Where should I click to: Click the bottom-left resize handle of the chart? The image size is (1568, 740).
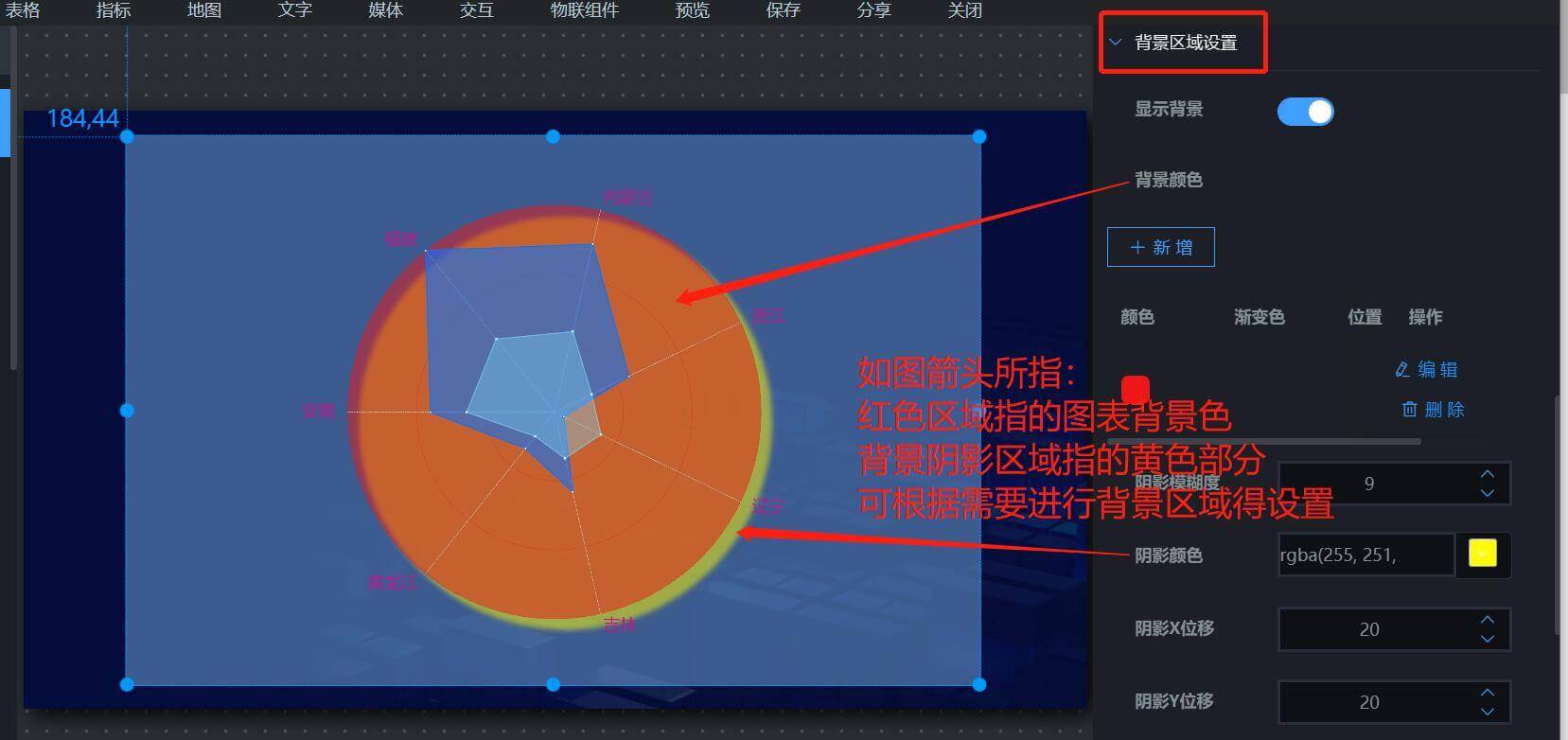(x=127, y=684)
